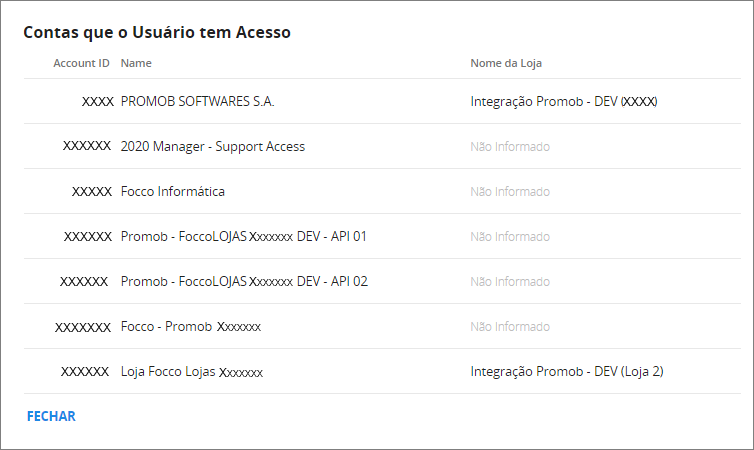Viewport: 754px width, 450px height.
Task: Click the FECHAR button
Action: (51, 416)
